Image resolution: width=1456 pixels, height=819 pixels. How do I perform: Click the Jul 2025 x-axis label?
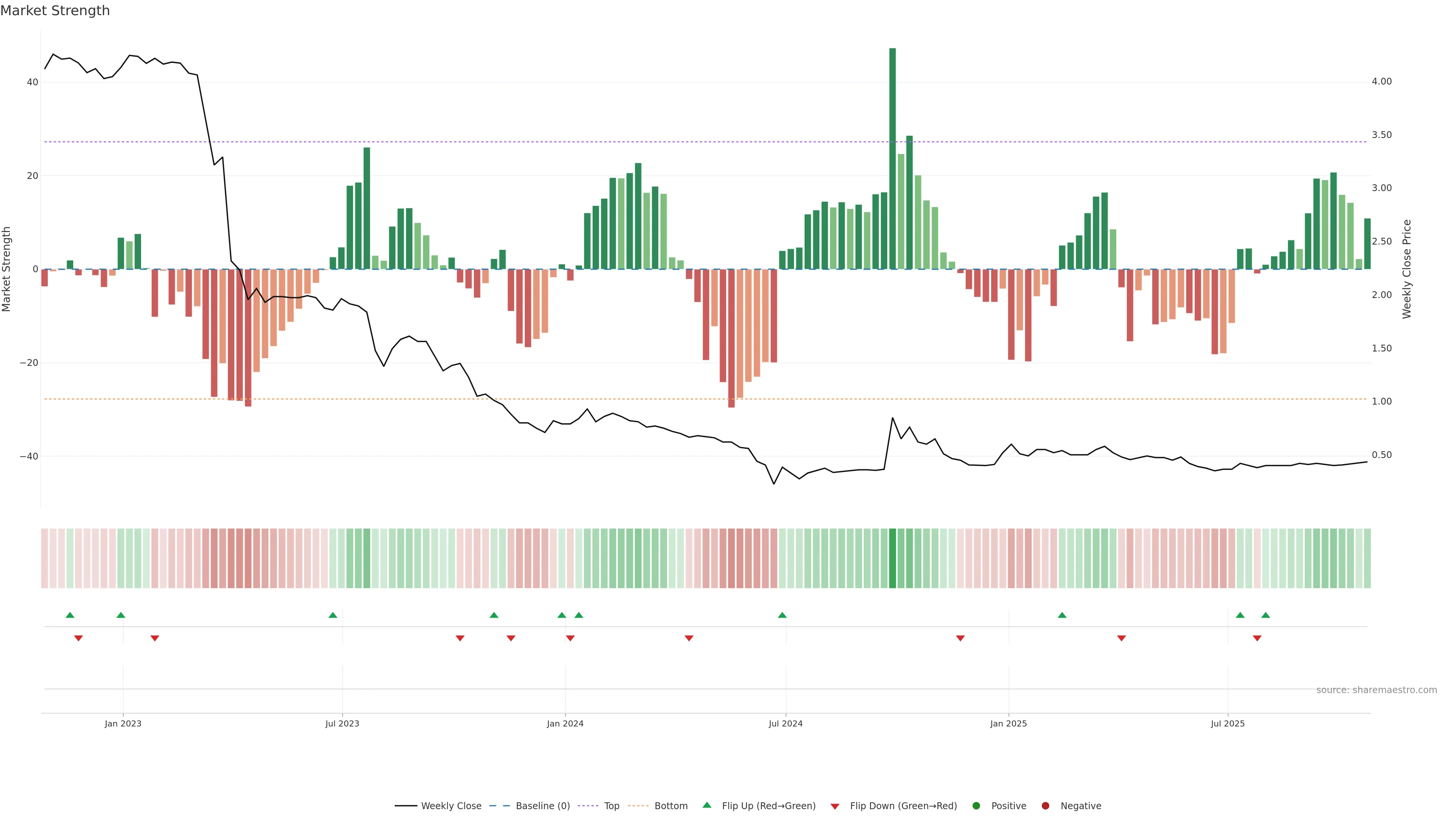click(x=1228, y=723)
